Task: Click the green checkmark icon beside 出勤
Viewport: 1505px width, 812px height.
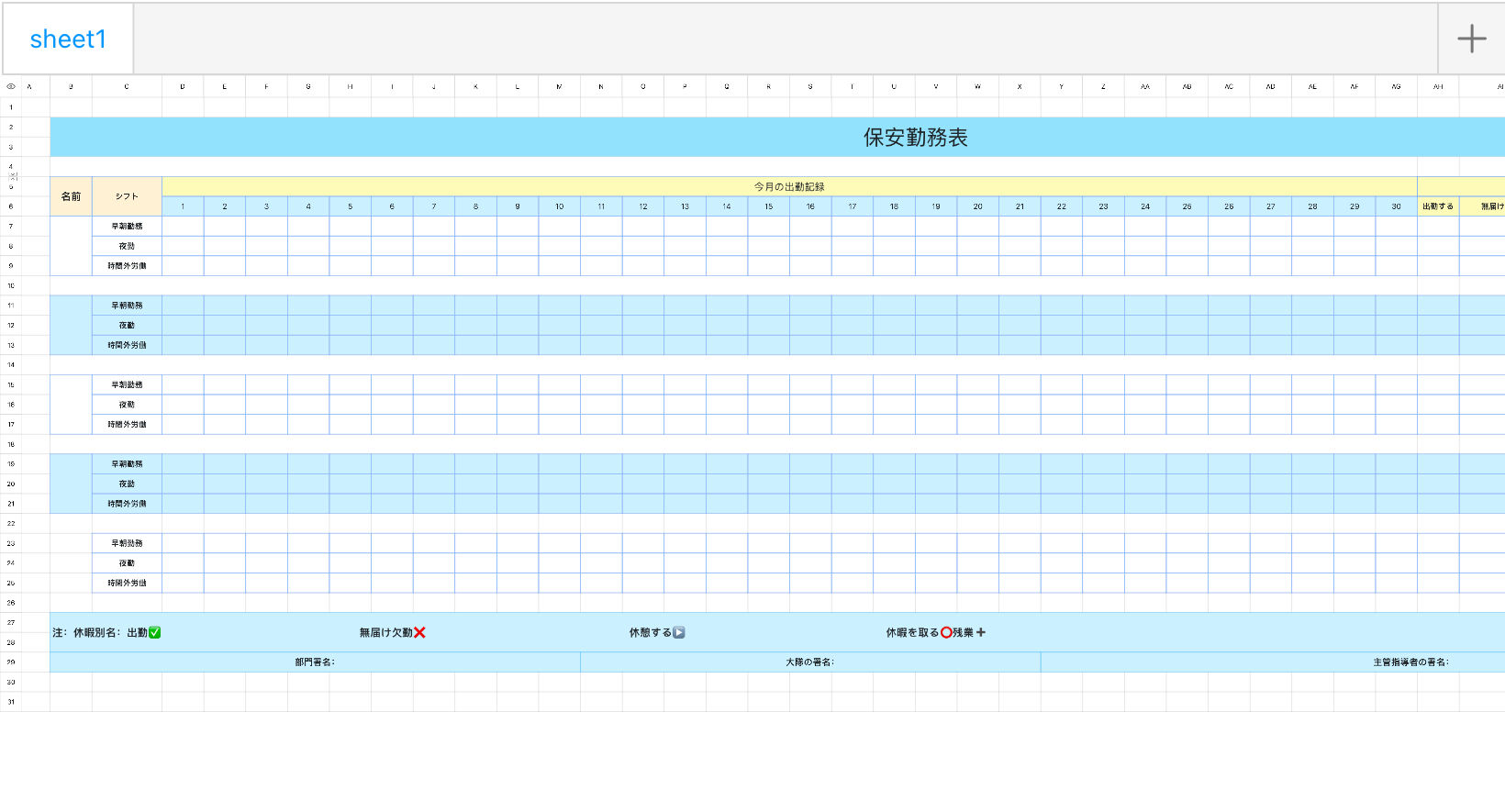Action: [x=154, y=632]
